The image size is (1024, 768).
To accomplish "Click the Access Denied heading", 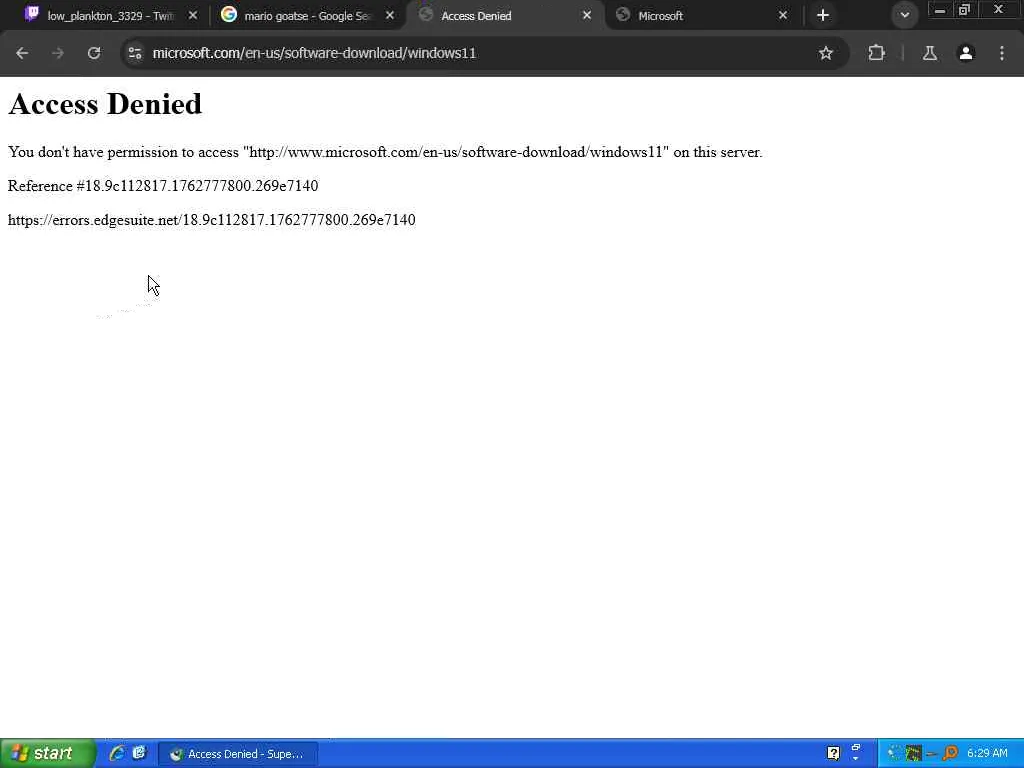I will point(105,104).
